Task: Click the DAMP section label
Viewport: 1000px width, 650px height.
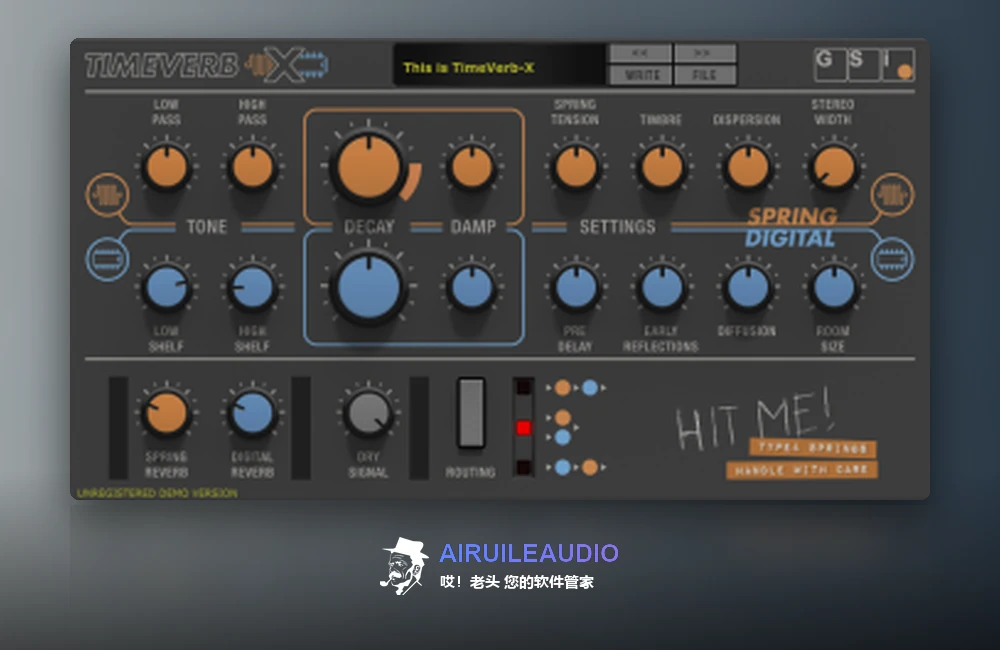Action: [x=473, y=226]
